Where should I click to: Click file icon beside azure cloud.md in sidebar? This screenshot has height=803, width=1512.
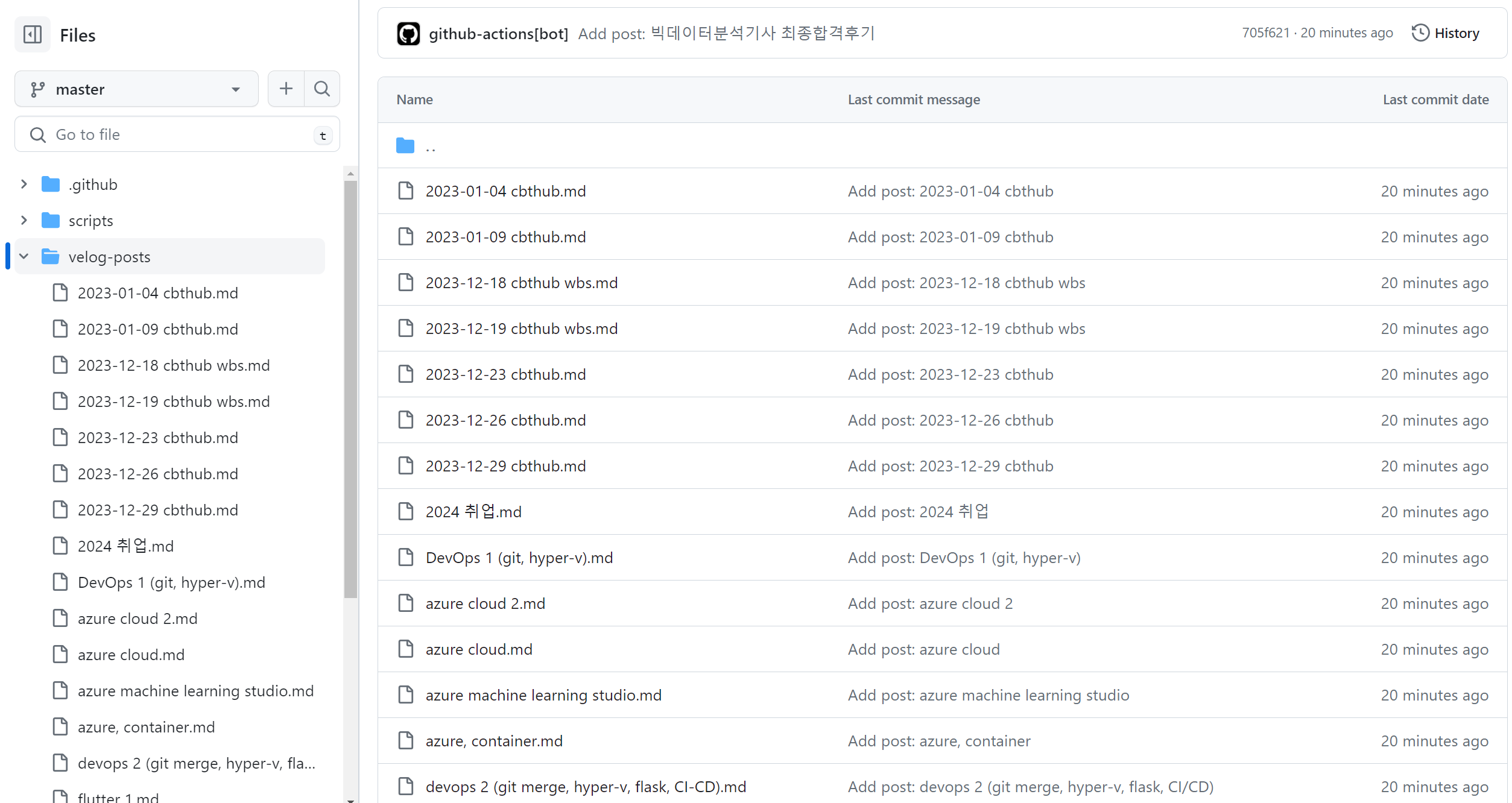pyautogui.click(x=60, y=655)
